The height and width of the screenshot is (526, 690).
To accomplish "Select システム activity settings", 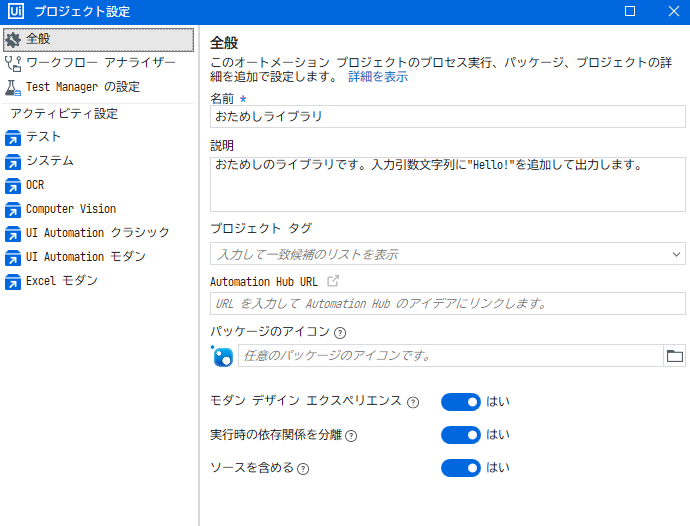I will [99, 162].
